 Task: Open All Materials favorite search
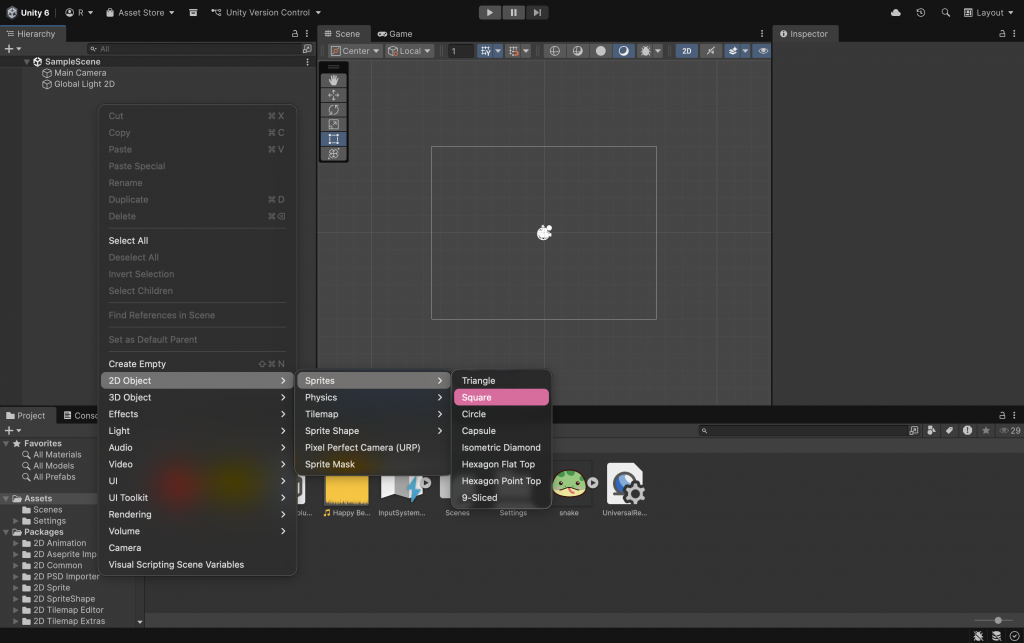click(x=52, y=455)
